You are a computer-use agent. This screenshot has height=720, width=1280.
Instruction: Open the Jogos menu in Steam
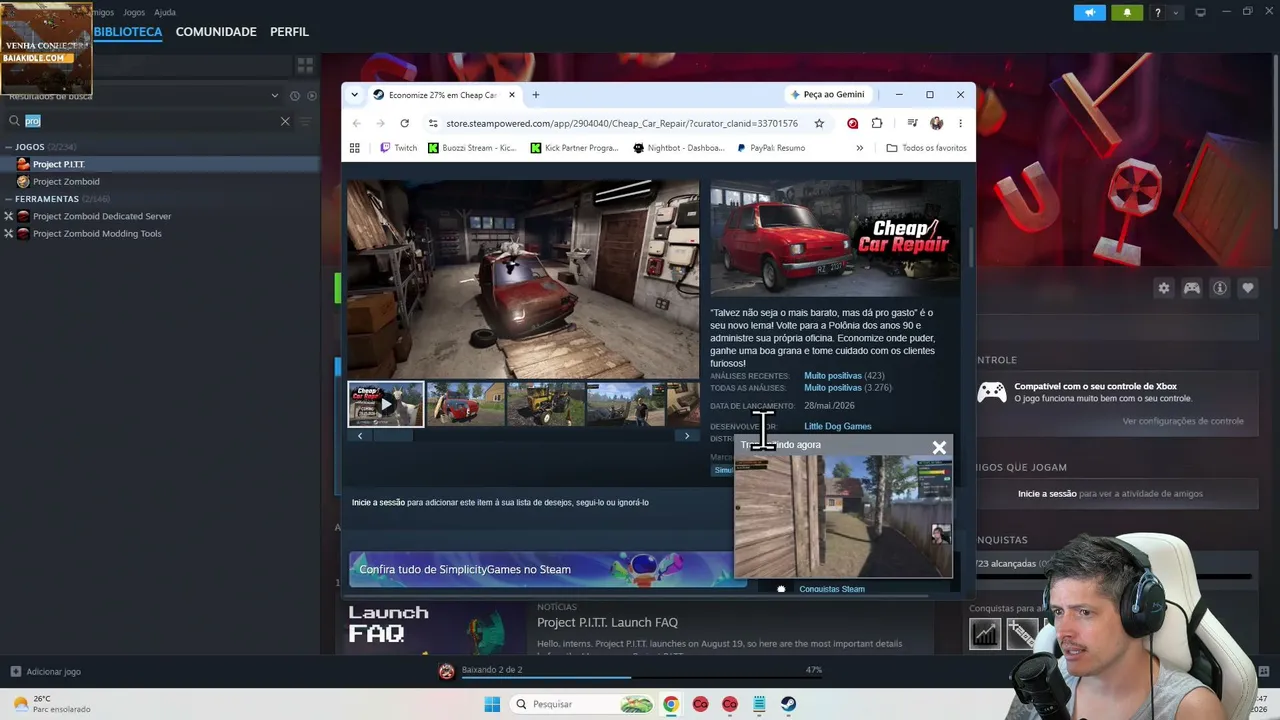point(134,12)
